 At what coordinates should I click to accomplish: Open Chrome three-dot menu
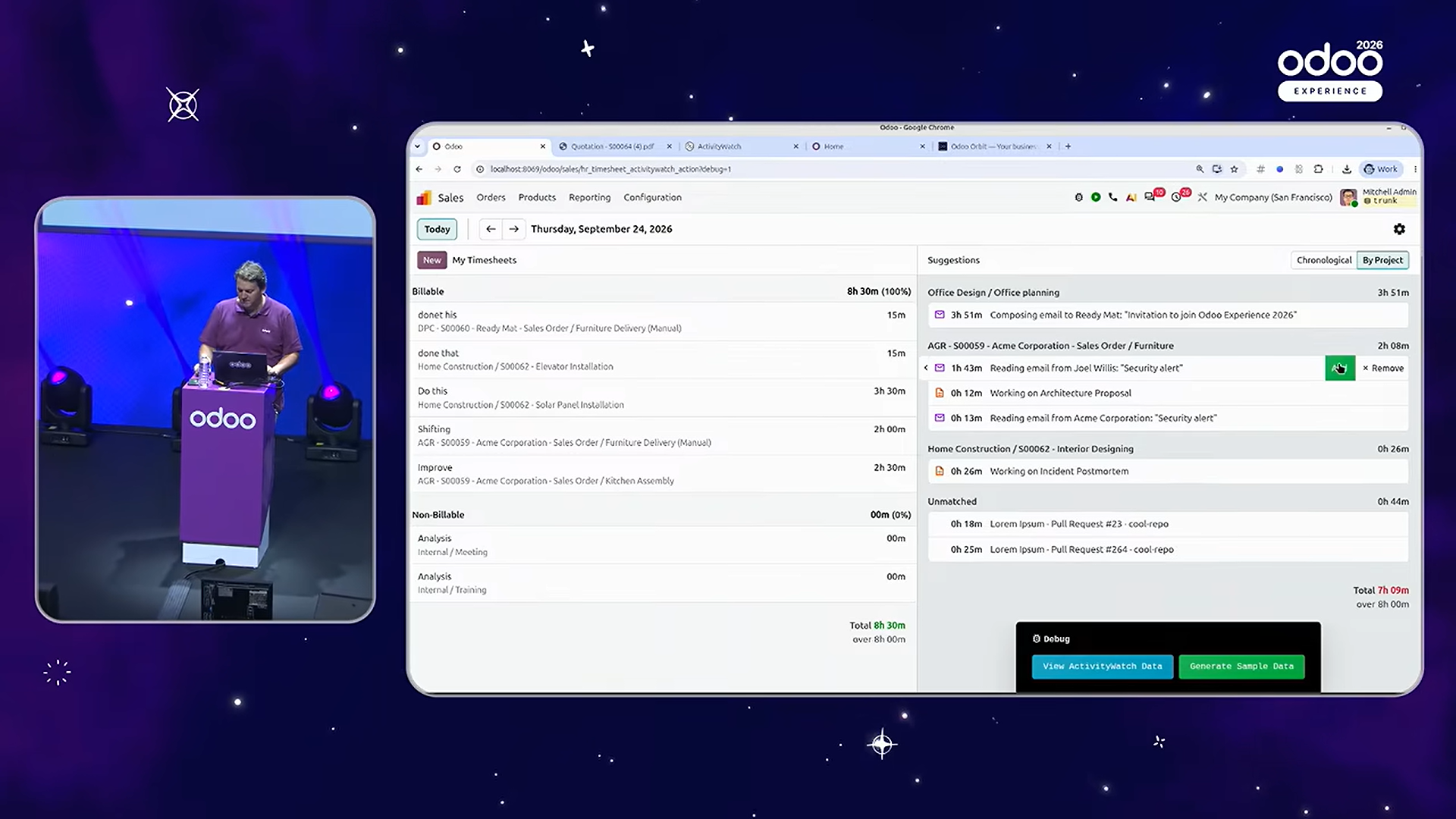(x=1415, y=169)
